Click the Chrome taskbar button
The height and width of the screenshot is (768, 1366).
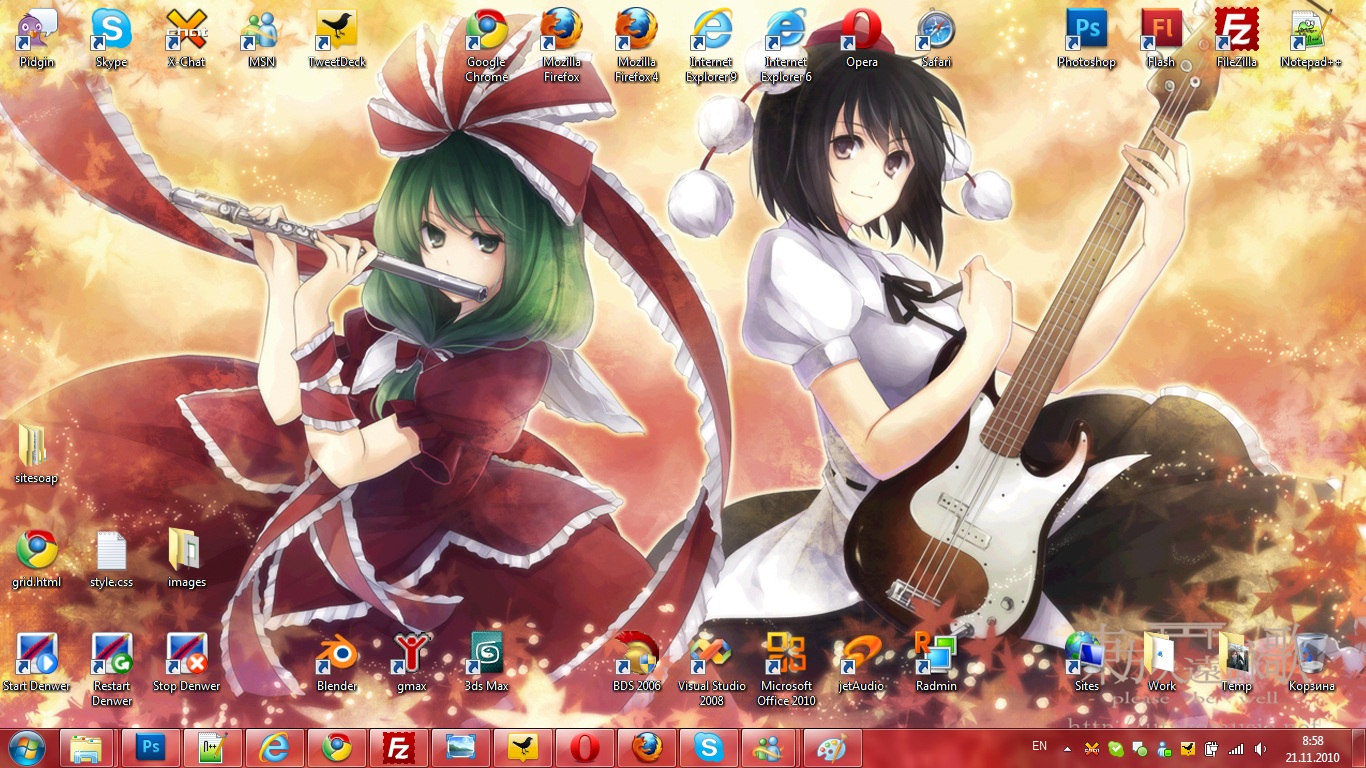pos(336,748)
